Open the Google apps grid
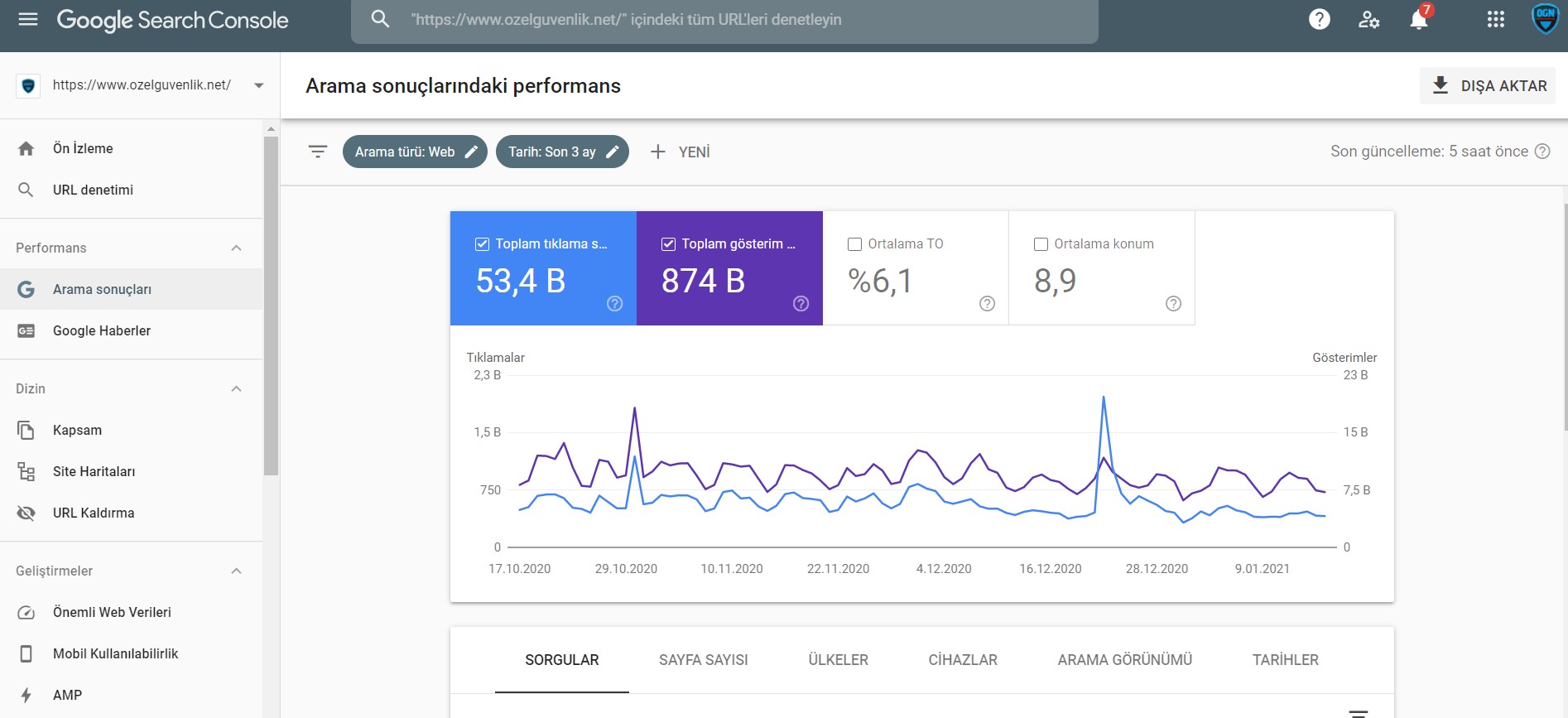 click(1496, 19)
